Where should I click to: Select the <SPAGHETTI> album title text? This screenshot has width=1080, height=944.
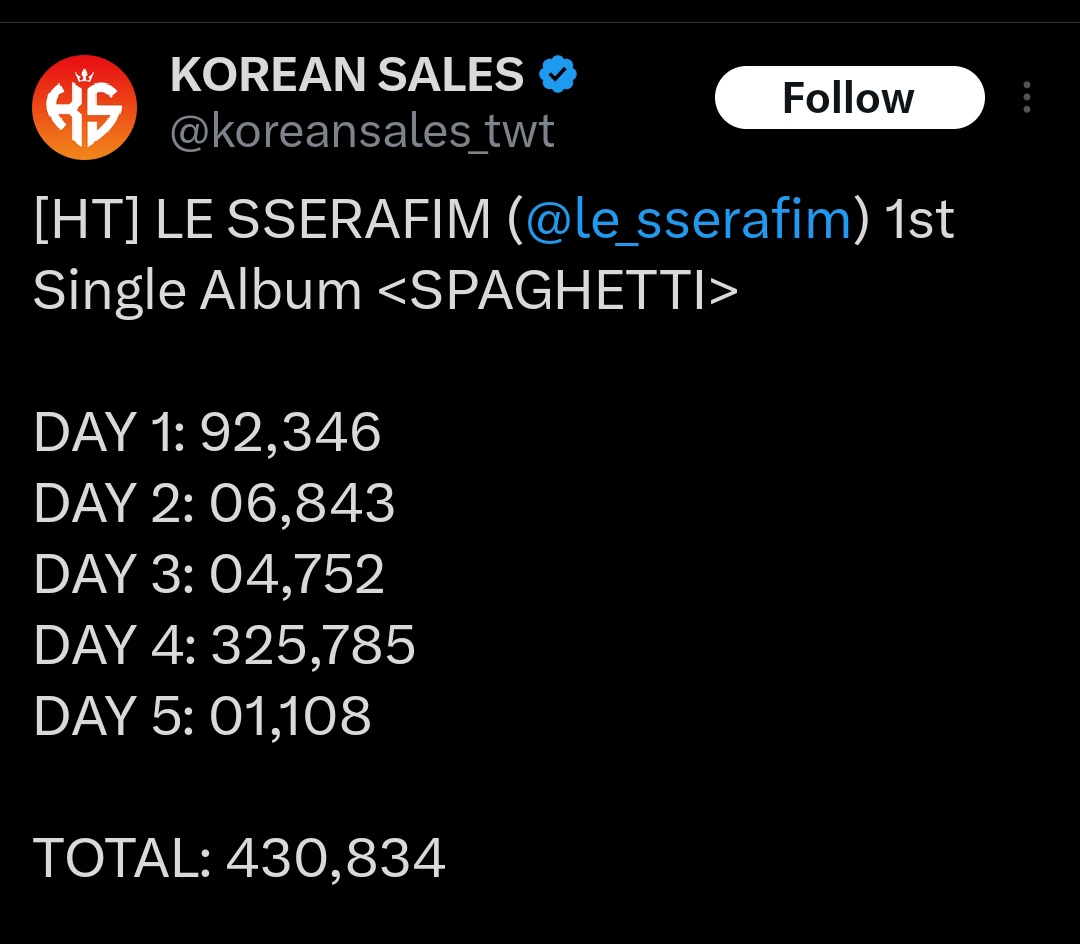pyautogui.click(x=558, y=291)
